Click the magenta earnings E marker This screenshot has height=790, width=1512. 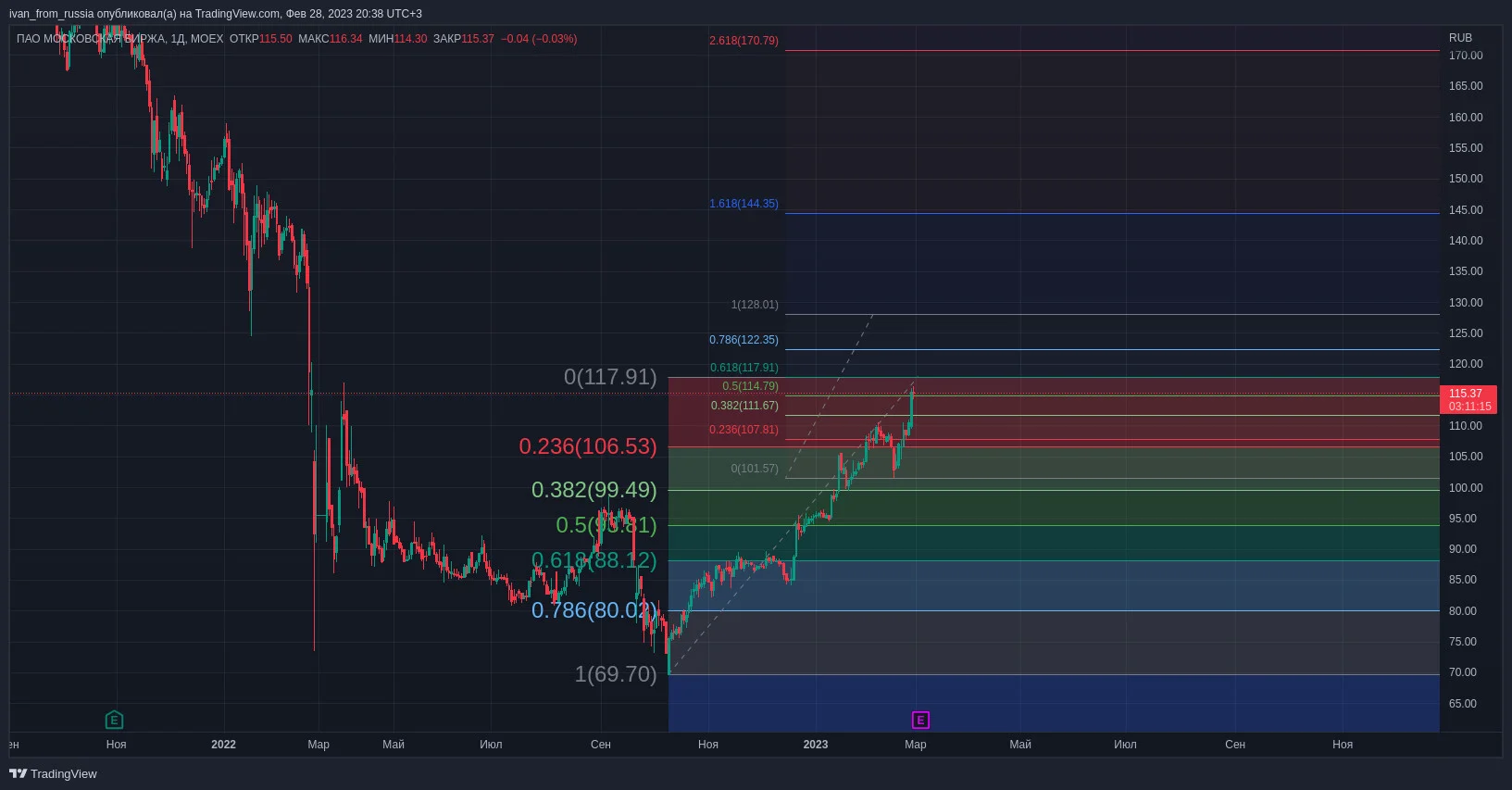[920, 720]
